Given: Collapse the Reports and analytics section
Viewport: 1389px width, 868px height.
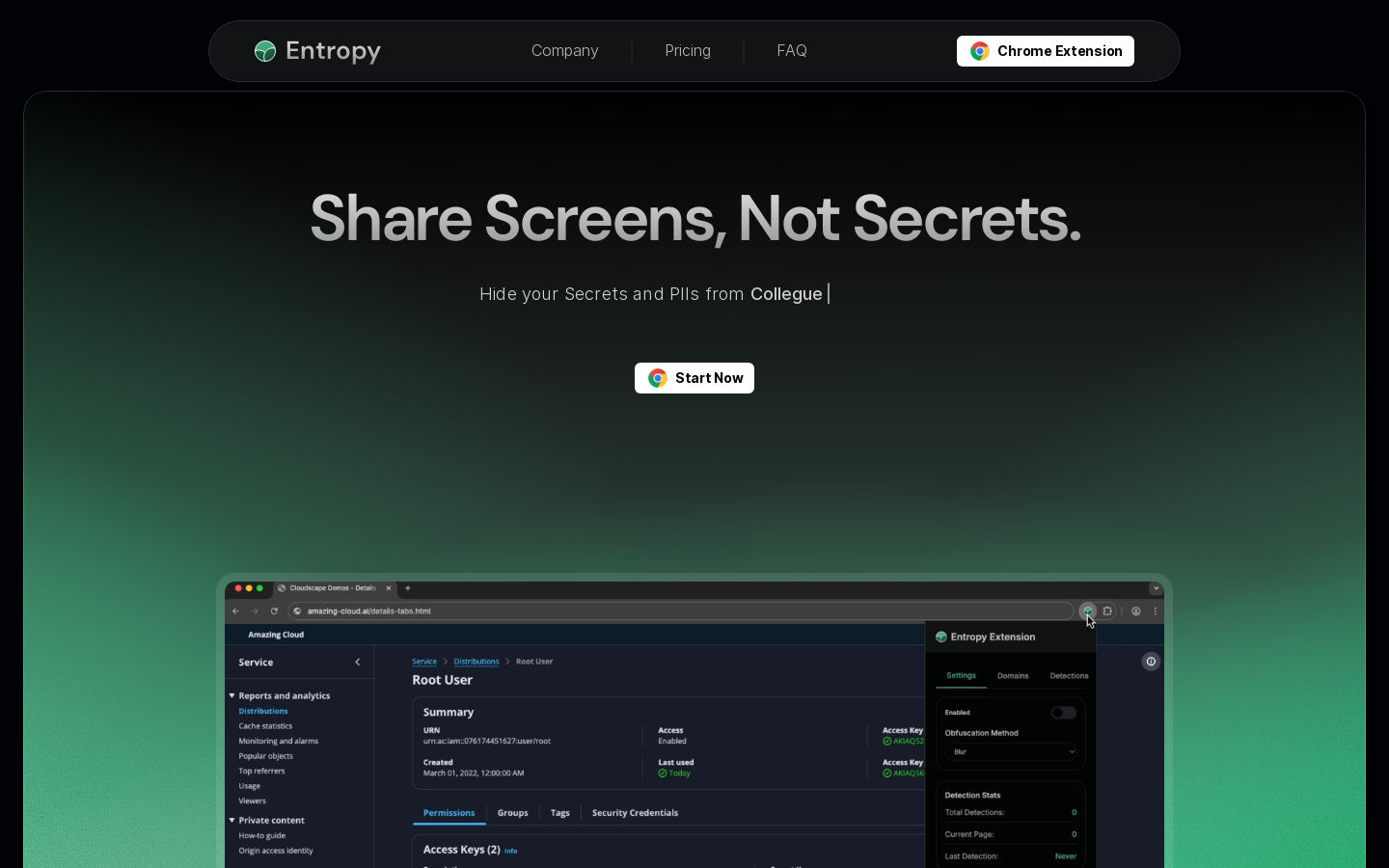Looking at the screenshot, I should pyautogui.click(x=231, y=695).
